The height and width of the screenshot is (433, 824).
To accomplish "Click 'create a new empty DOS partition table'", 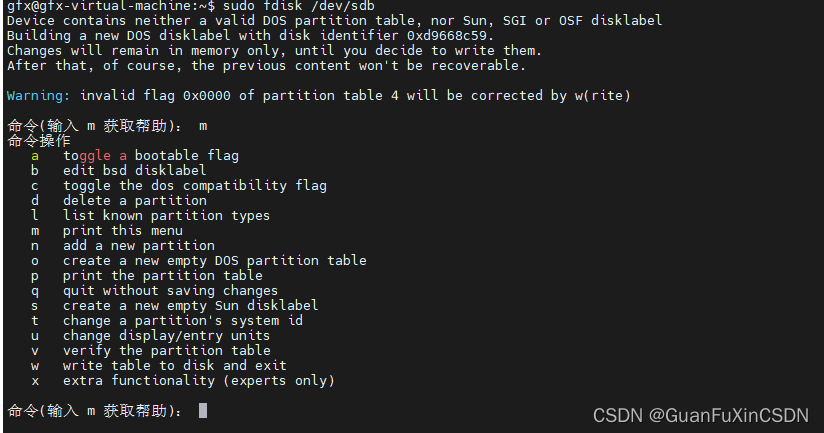I will click(214, 260).
